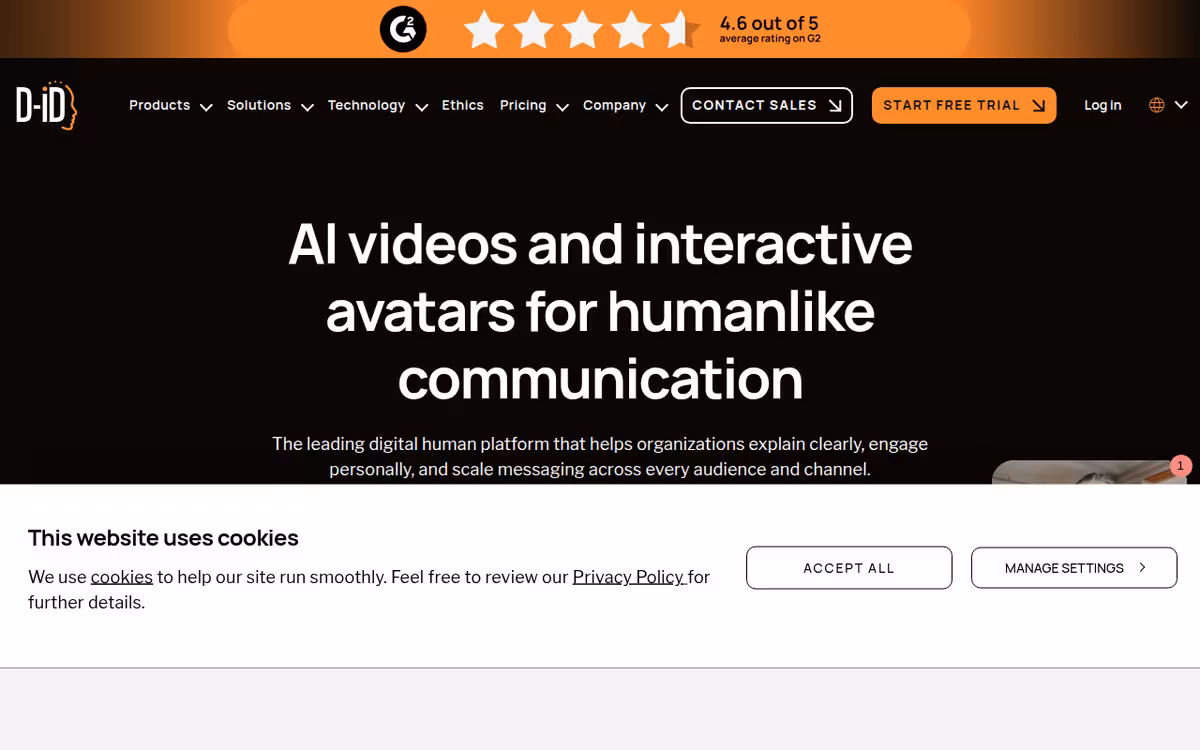The width and height of the screenshot is (1200, 750).
Task: Click the arrow icon in START FREE TRIAL
Action: point(1039,106)
